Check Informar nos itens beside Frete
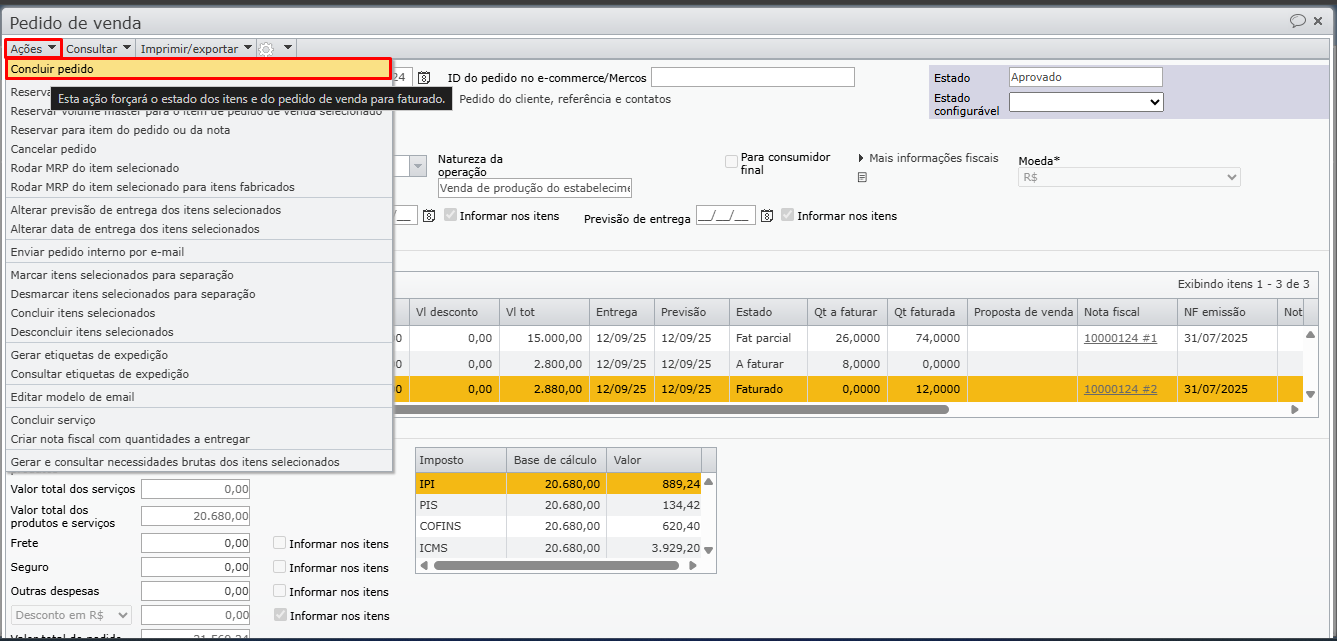The height and width of the screenshot is (641, 1337). 280,543
